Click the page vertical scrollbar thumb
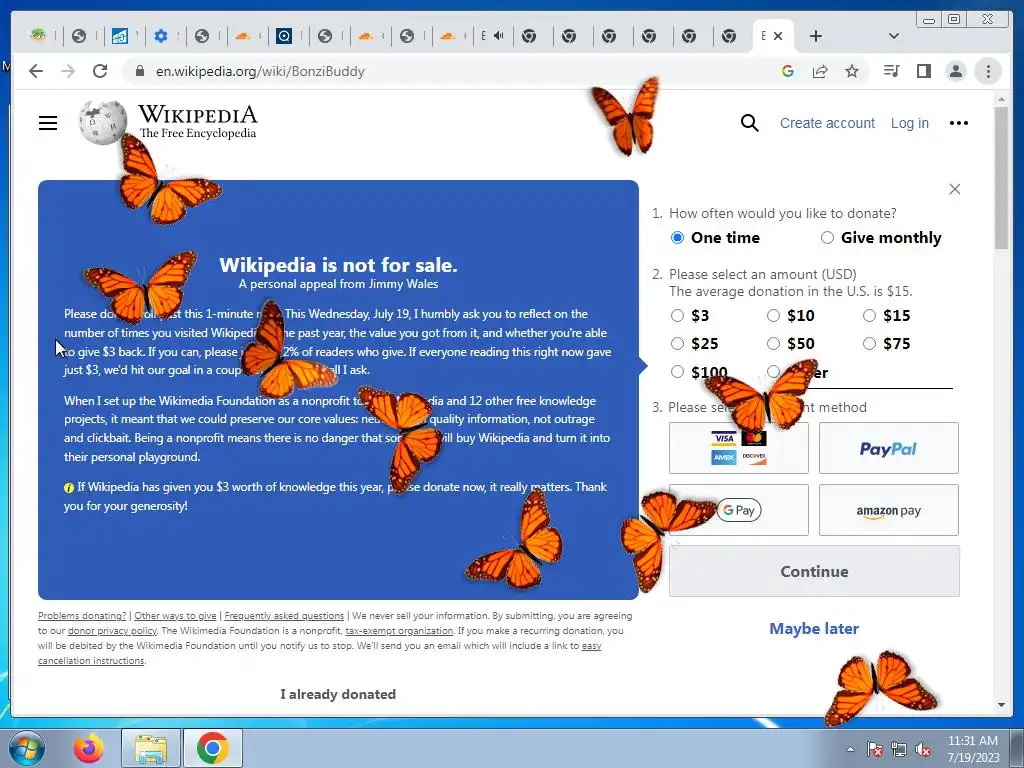 [1002, 178]
